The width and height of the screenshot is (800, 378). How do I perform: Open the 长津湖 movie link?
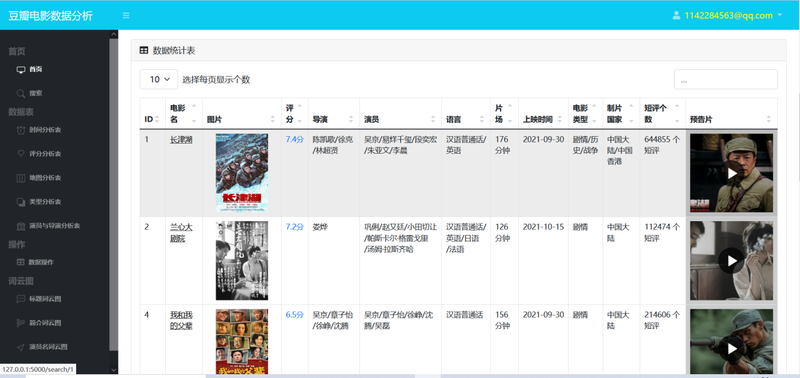[181, 140]
